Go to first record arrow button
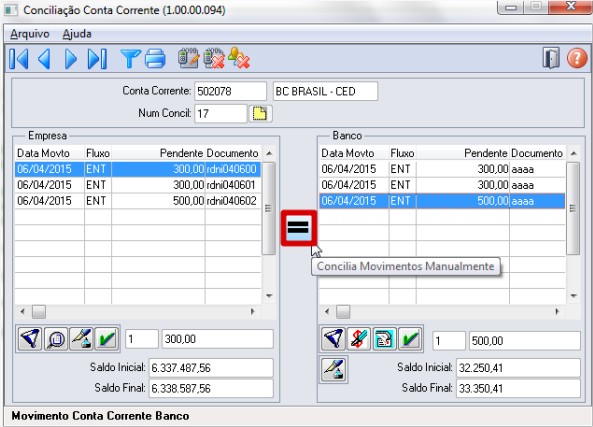 (x=19, y=59)
